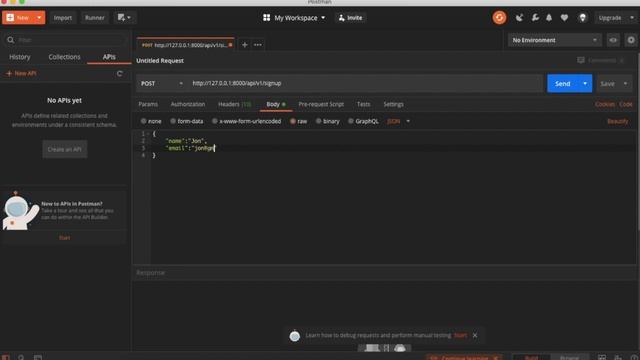Viewport: 640px width, 360px height.
Task: Open Send button dropdown arrow
Action: [585, 83]
